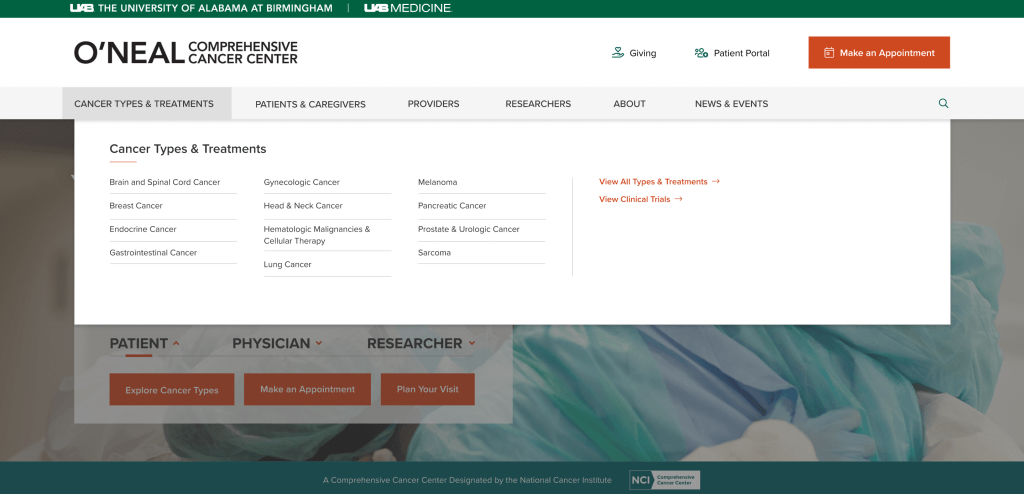Expand the Patient tab chevron
Viewport: 1024px width, 494px height.
pyautogui.click(x=177, y=343)
